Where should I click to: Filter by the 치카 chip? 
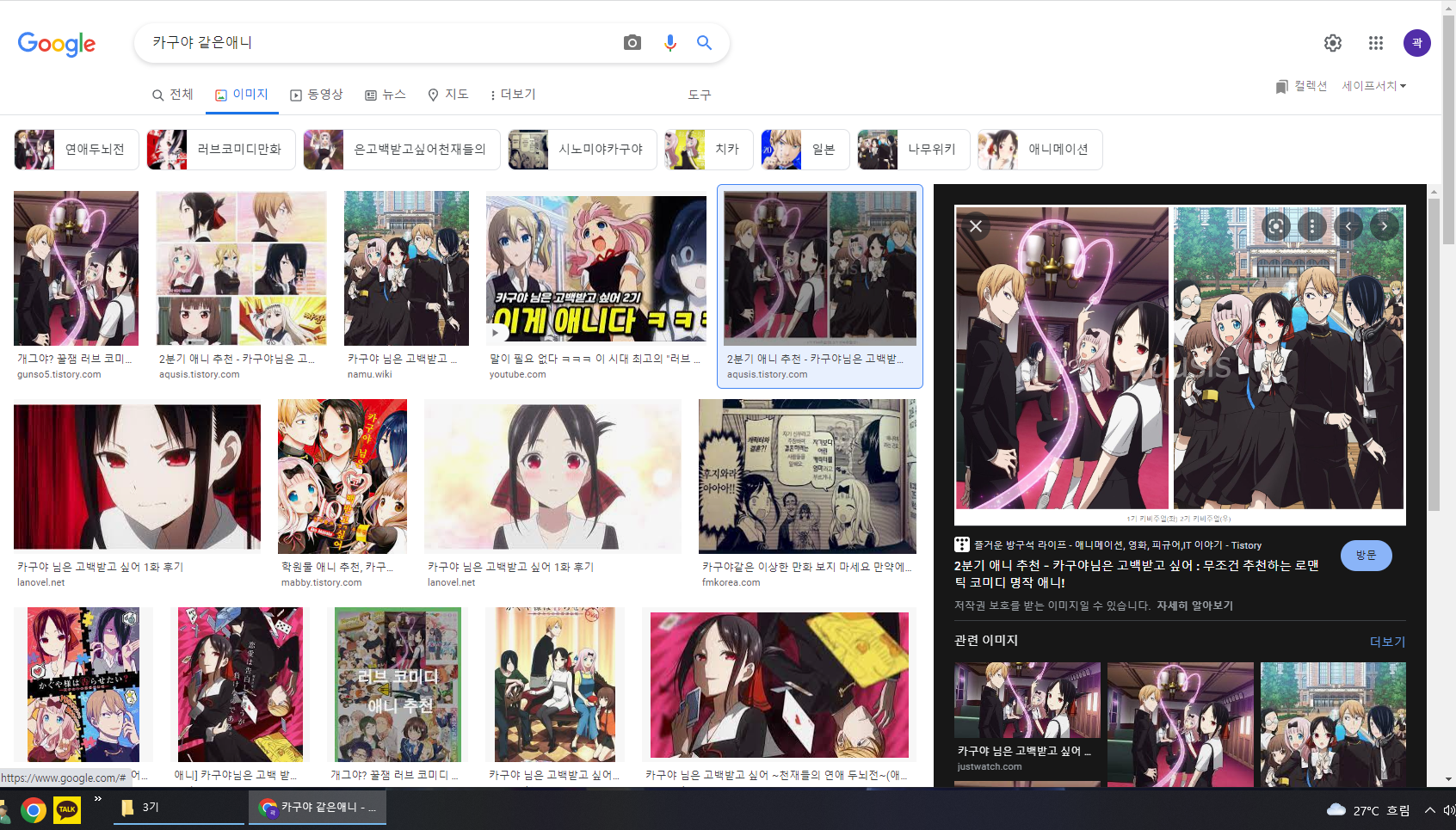(709, 150)
